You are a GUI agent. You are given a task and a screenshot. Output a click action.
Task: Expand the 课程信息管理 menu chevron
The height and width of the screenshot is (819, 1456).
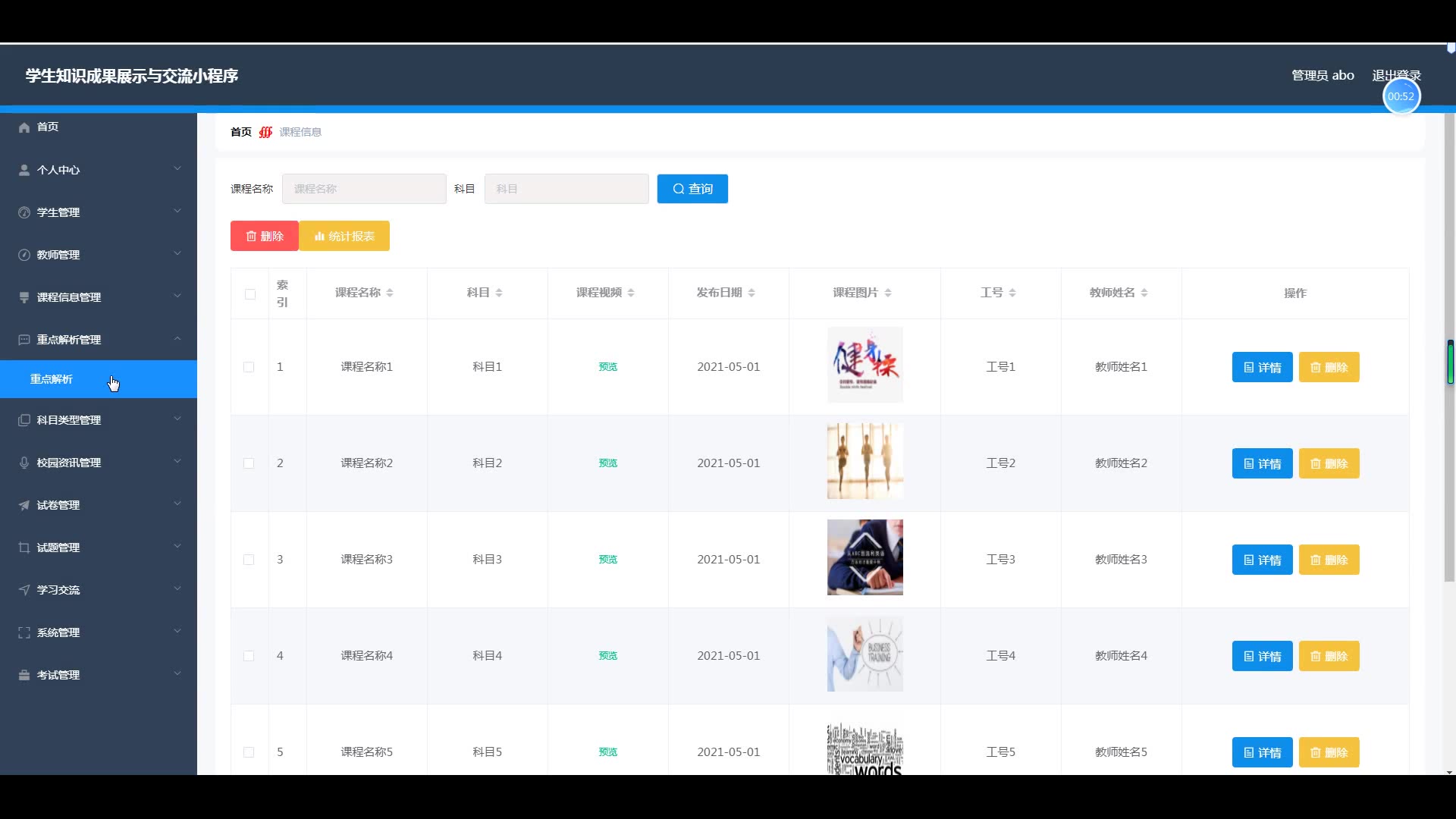[x=177, y=296]
